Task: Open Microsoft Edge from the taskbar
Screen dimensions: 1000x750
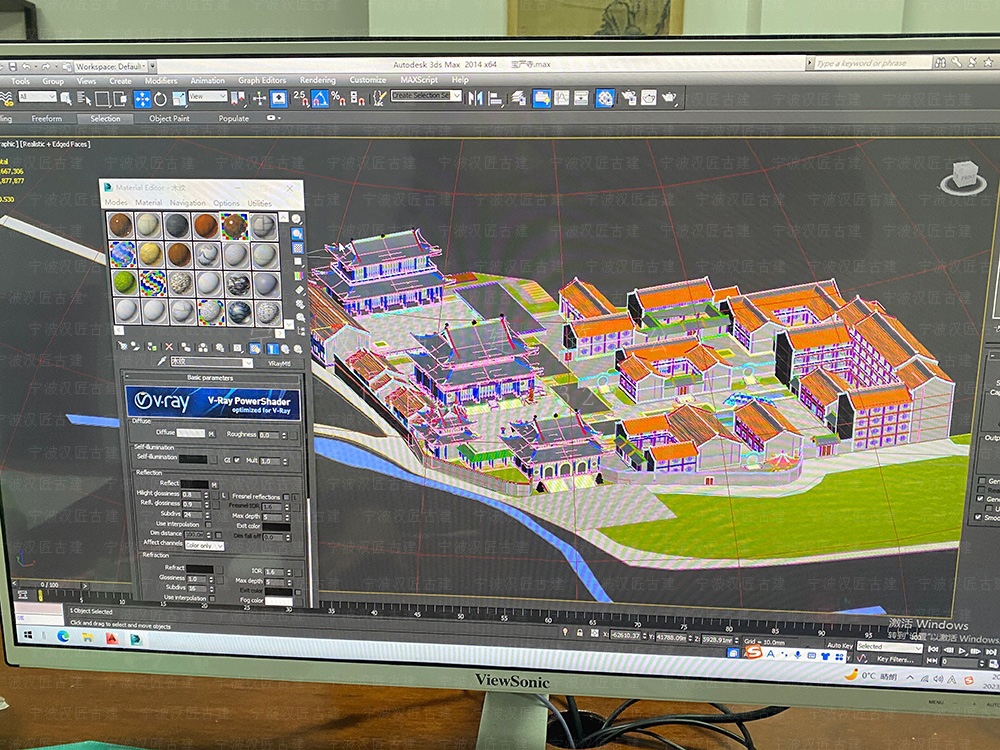Action: (x=63, y=637)
